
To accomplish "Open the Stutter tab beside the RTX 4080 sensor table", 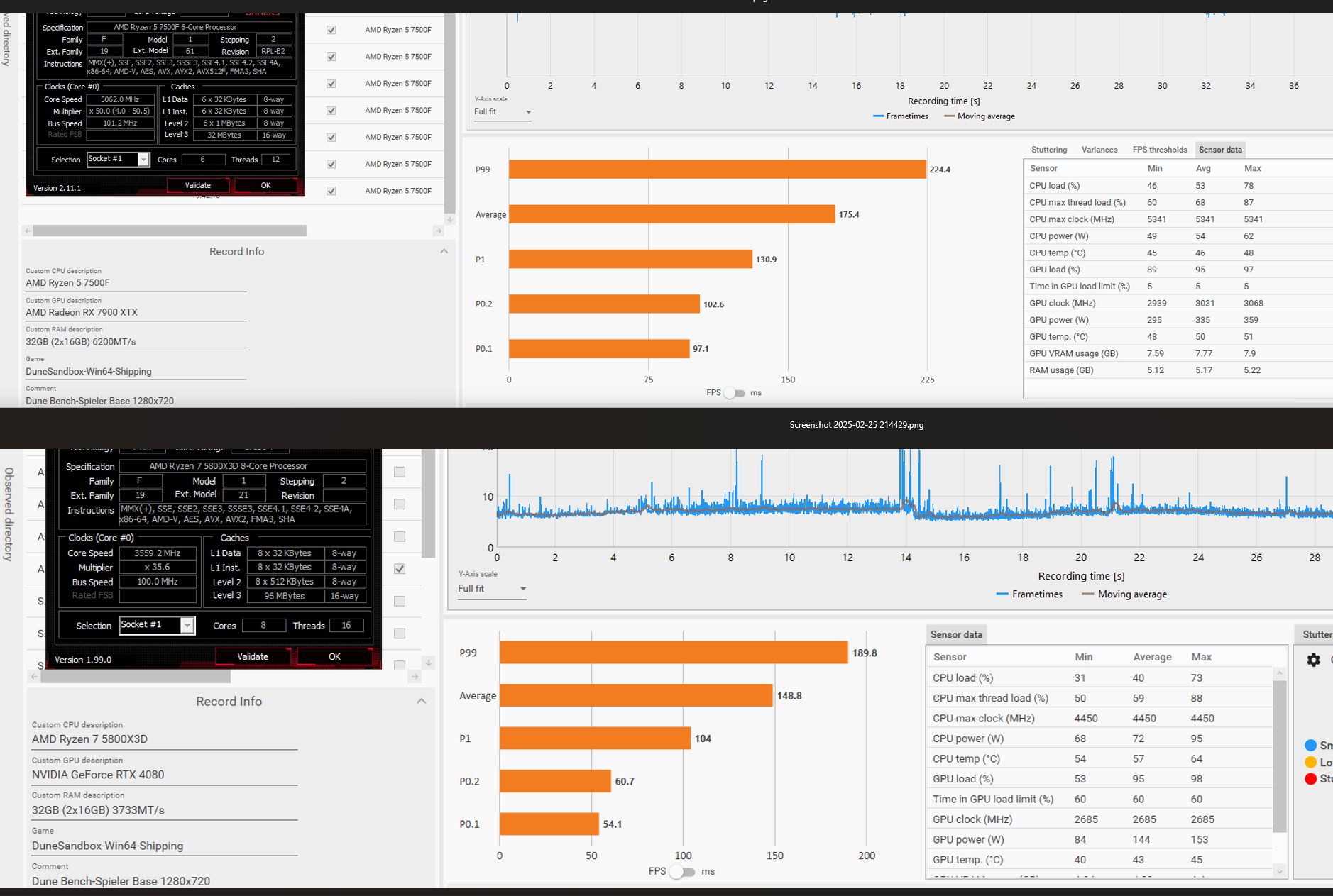I will [1316, 634].
